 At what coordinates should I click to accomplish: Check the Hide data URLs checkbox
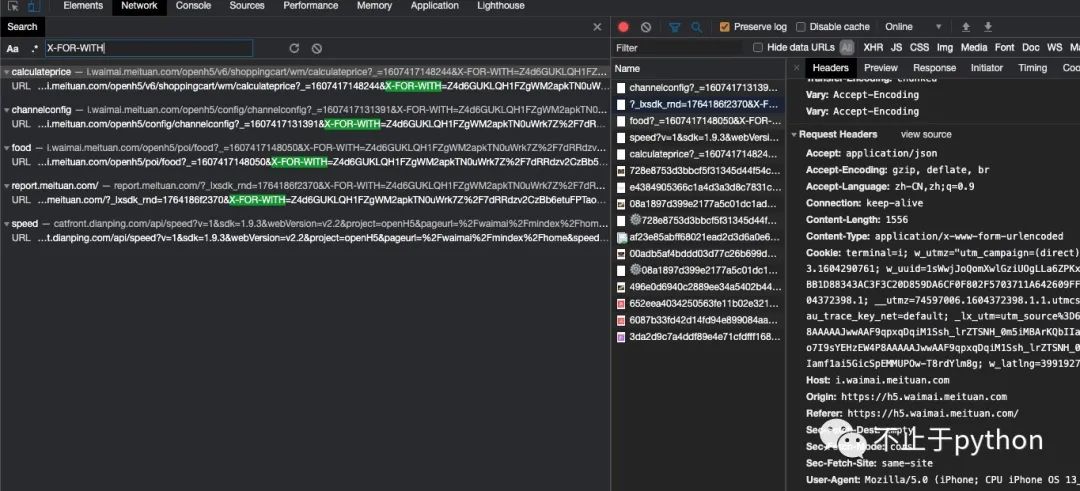coord(758,47)
